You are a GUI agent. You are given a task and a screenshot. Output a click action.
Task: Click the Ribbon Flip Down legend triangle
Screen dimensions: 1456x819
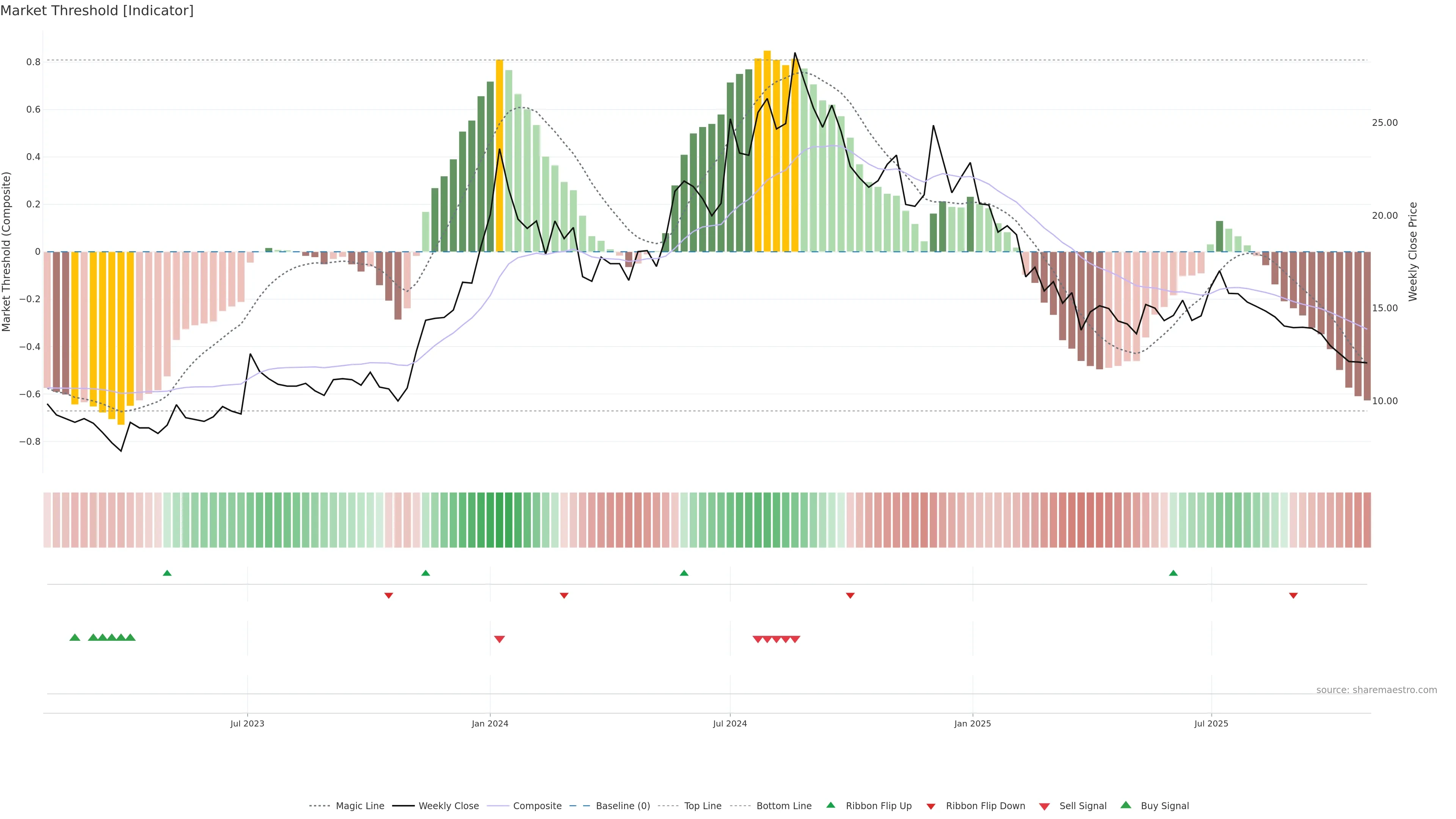pyautogui.click(x=930, y=806)
